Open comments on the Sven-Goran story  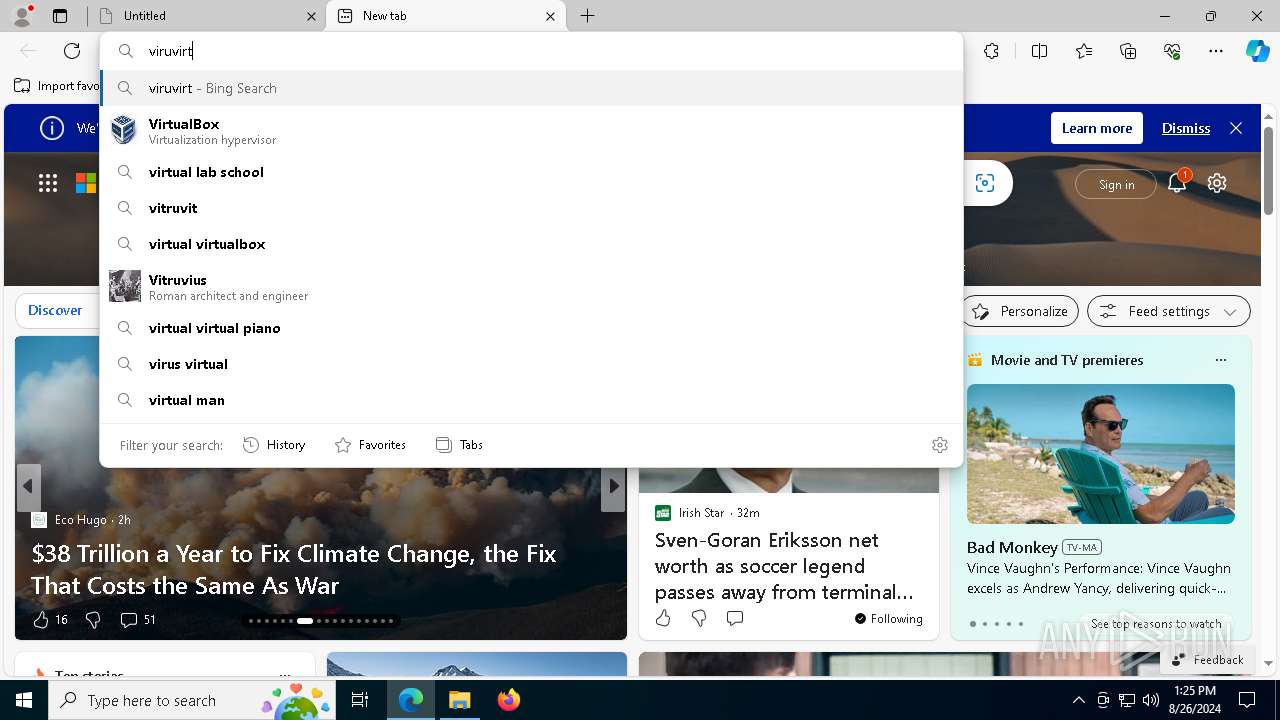click(x=735, y=618)
